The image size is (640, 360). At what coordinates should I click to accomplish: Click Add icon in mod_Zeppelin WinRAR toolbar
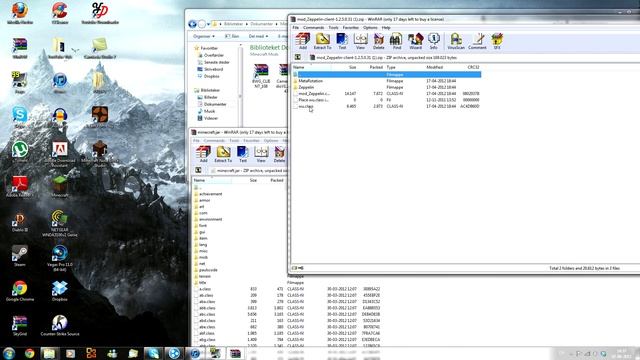[x=303, y=41]
